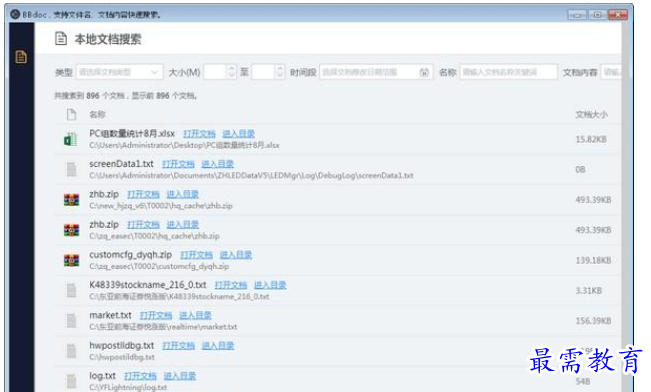651x392 pixels.
Task: Click the file icon of hwpostildbg.txt
Action: [71, 351]
